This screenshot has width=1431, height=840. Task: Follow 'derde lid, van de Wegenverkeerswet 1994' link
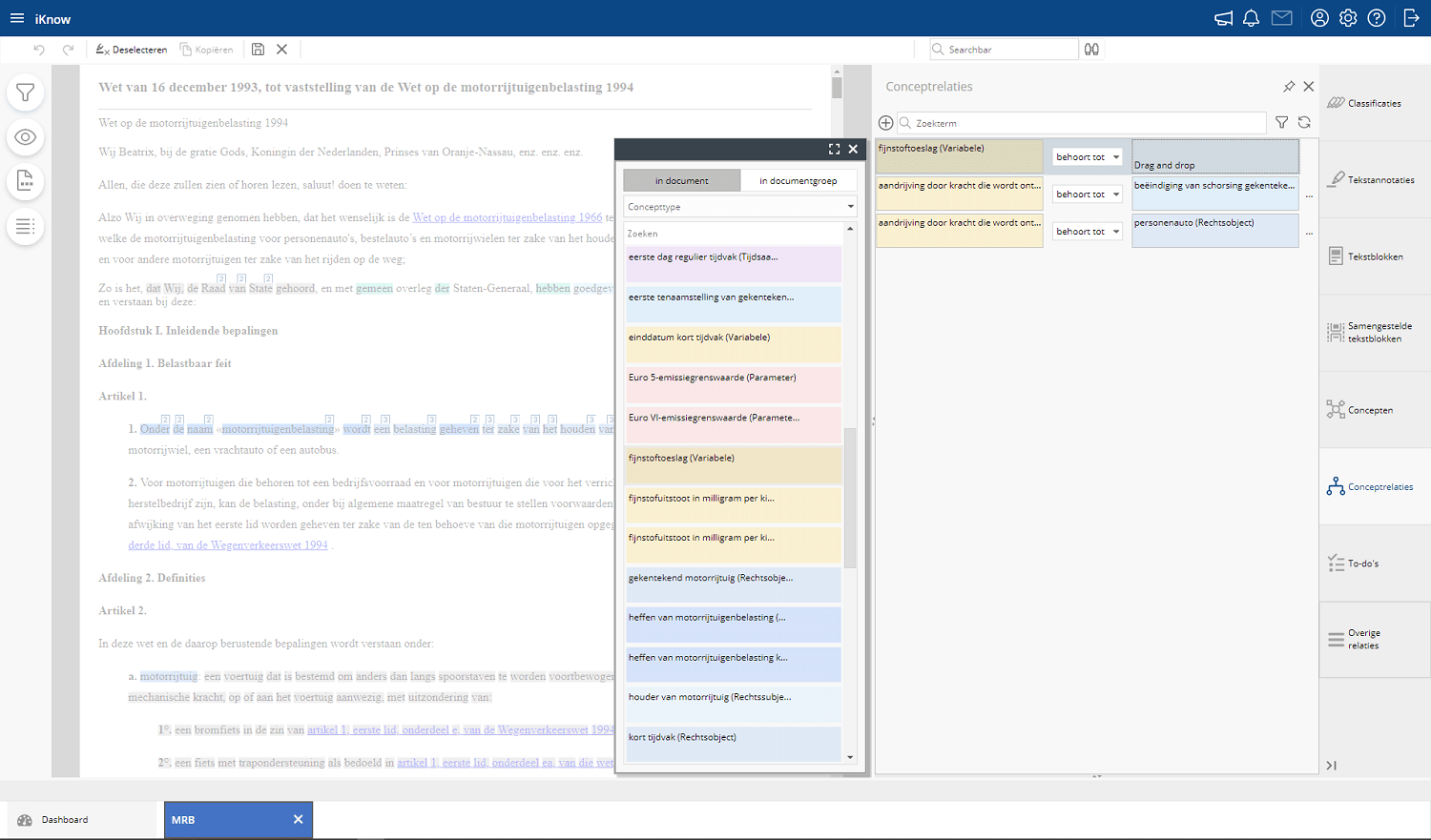pyautogui.click(x=228, y=545)
